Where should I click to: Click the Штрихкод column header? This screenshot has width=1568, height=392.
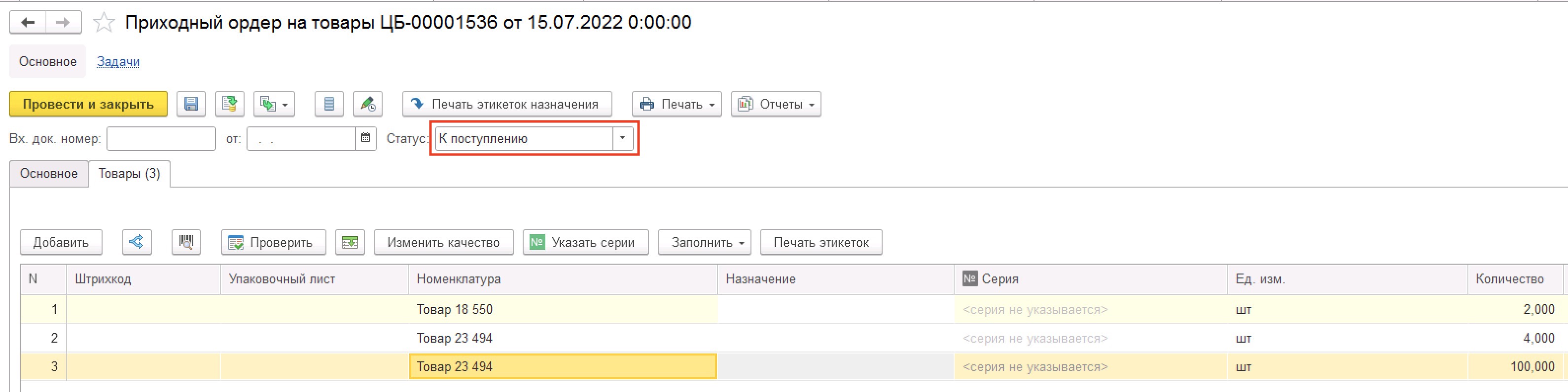143,279
